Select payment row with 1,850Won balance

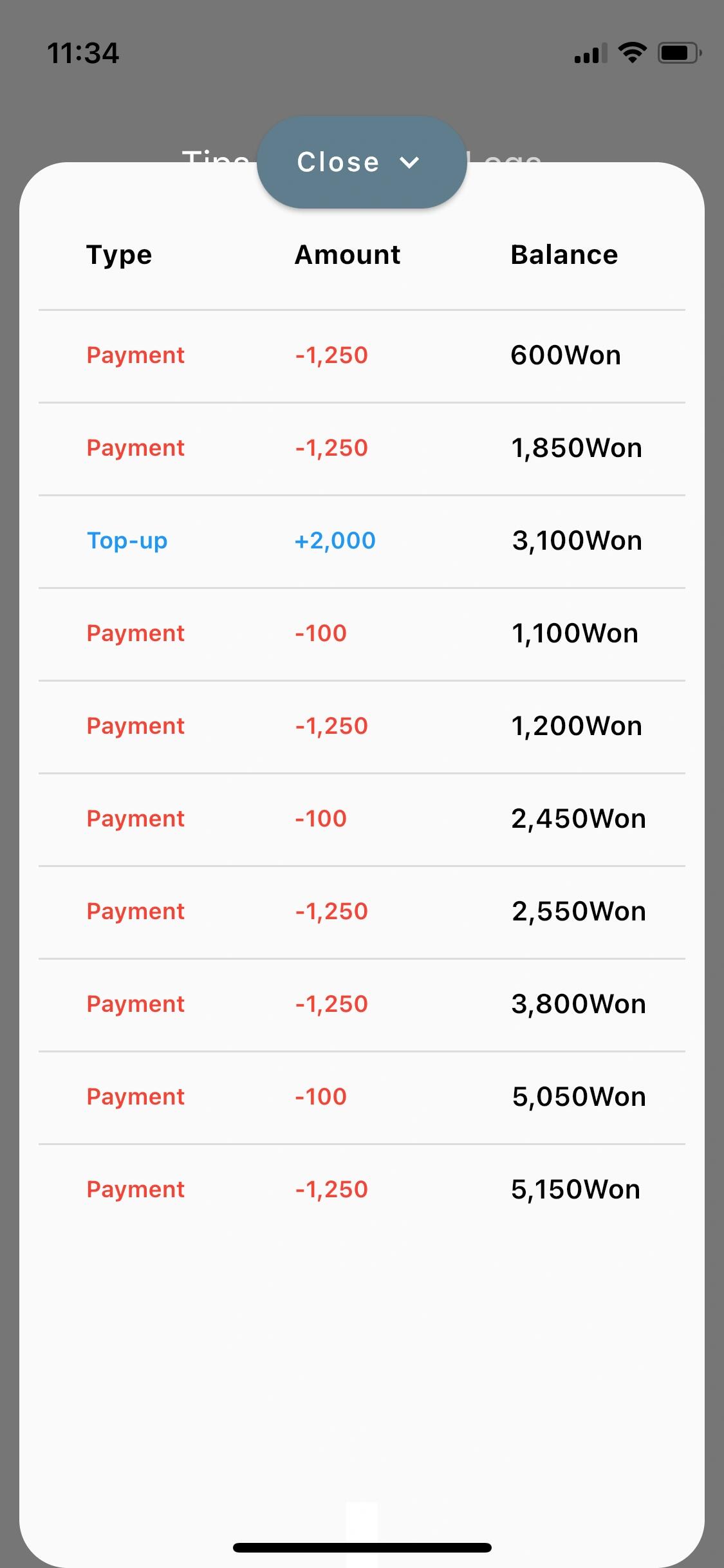pyautogui.click(x=362, y=449)
